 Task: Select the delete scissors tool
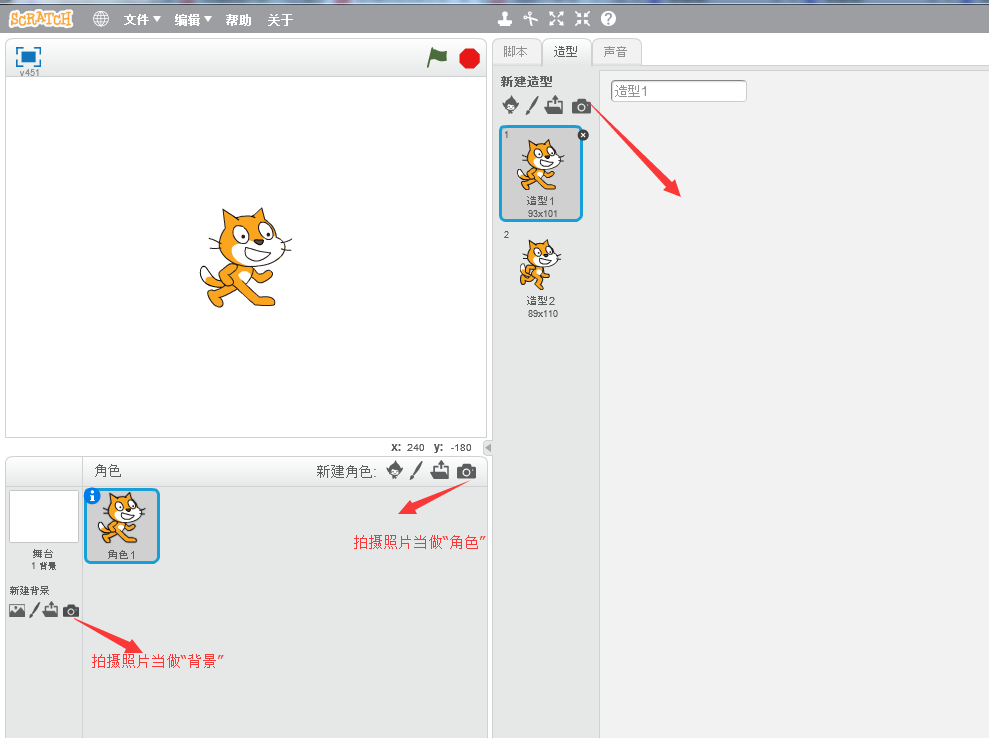pyautogui.click(x=530, y=19)
